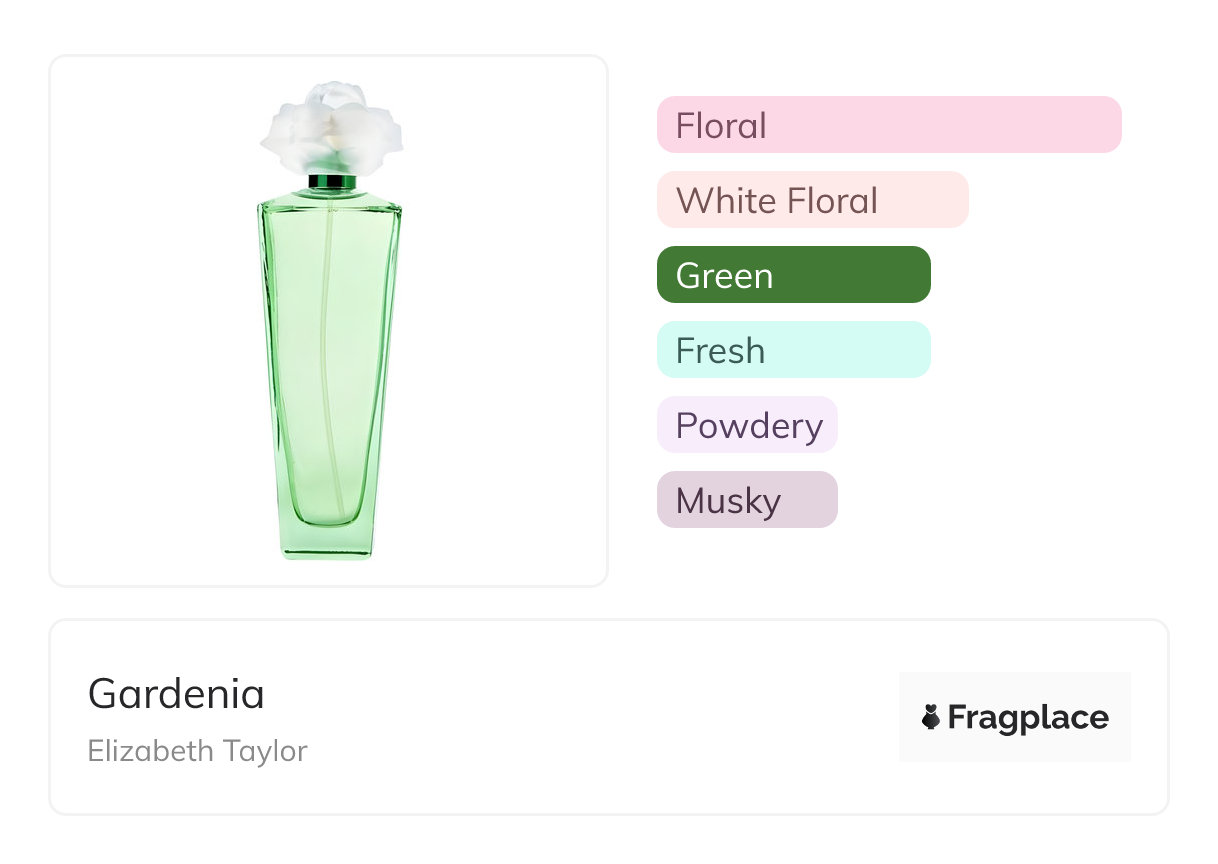
Task: Click the Fragplace bottle logo icon
Action: 931,717
